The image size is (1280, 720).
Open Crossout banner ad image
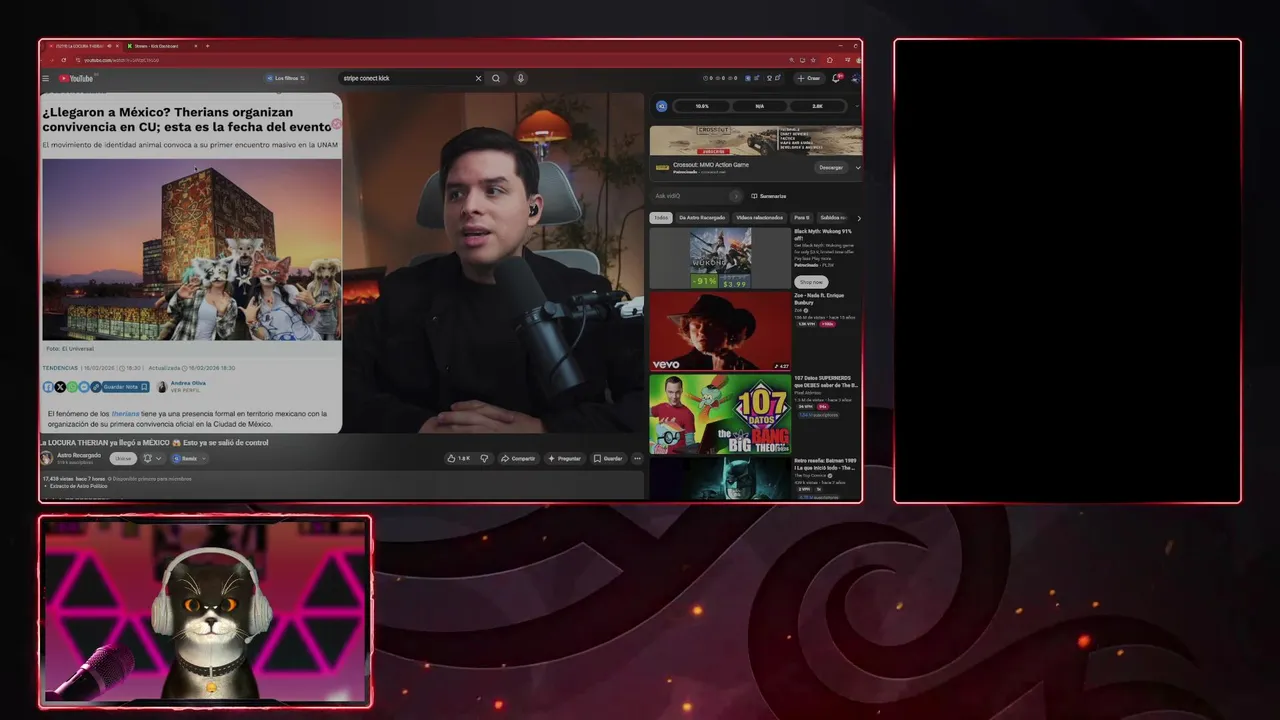pyautogui.click(x=755, y=140)
